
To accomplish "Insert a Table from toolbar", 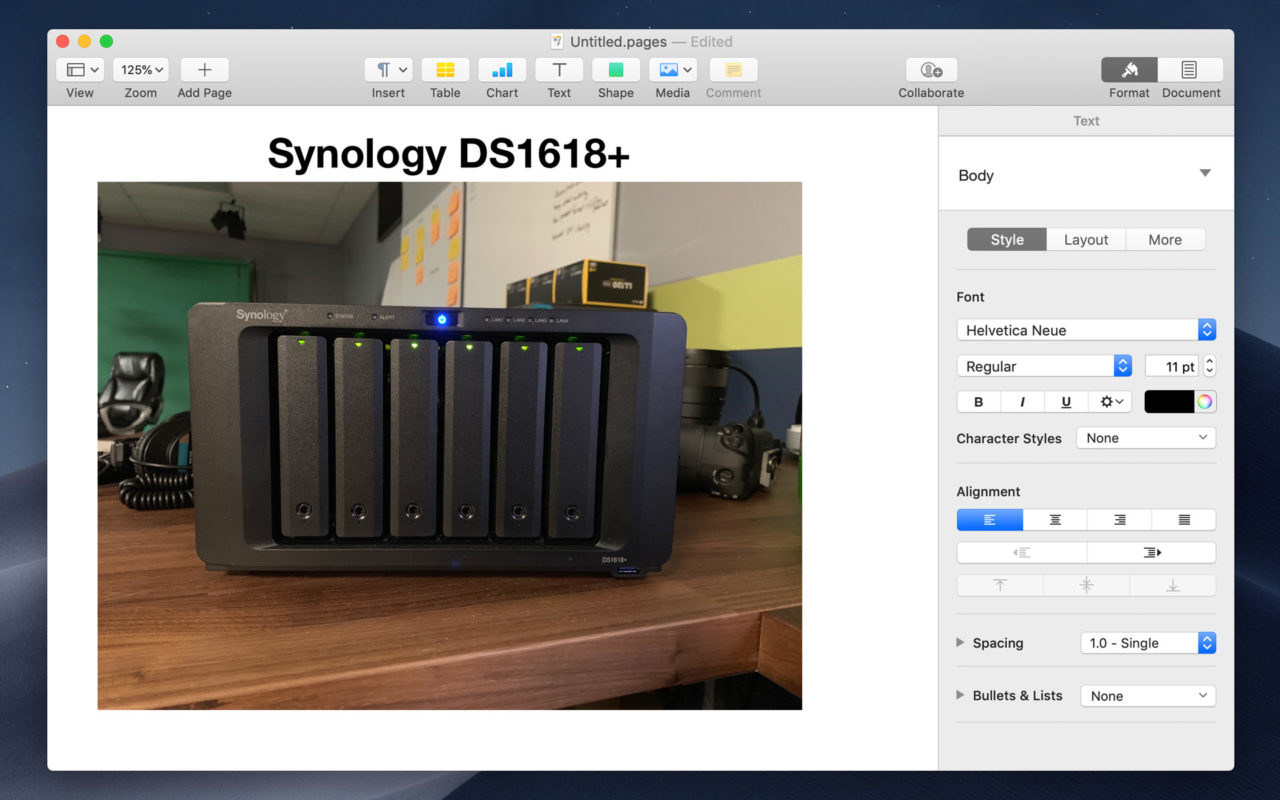I will point(445,70).
